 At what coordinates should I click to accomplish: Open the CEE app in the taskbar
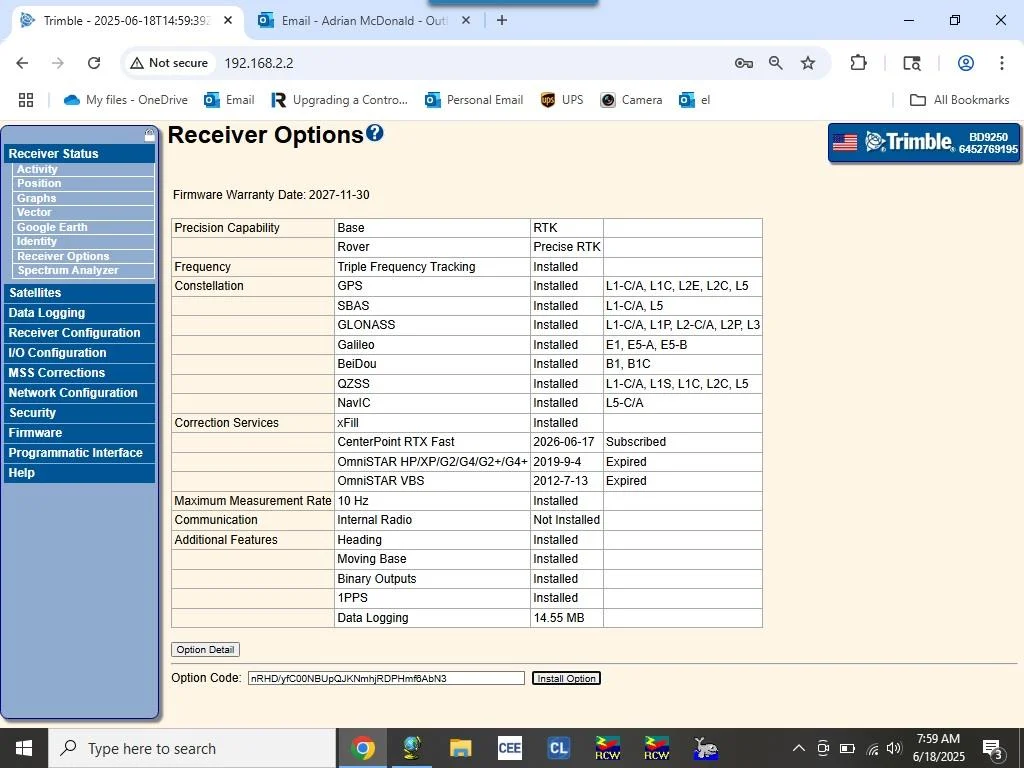coord(509,748)
